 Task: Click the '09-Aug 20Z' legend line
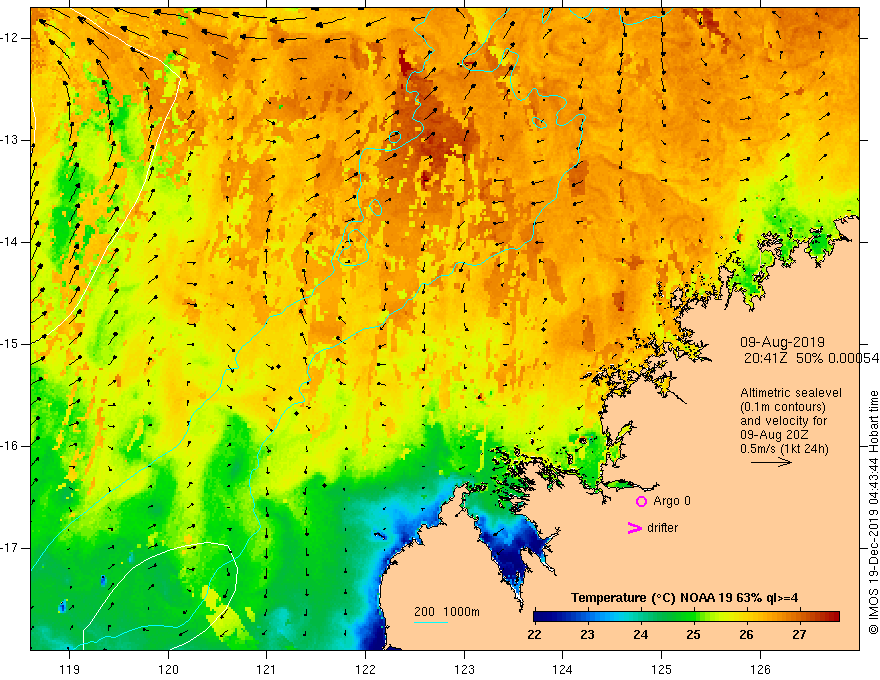tap(776, 435)
